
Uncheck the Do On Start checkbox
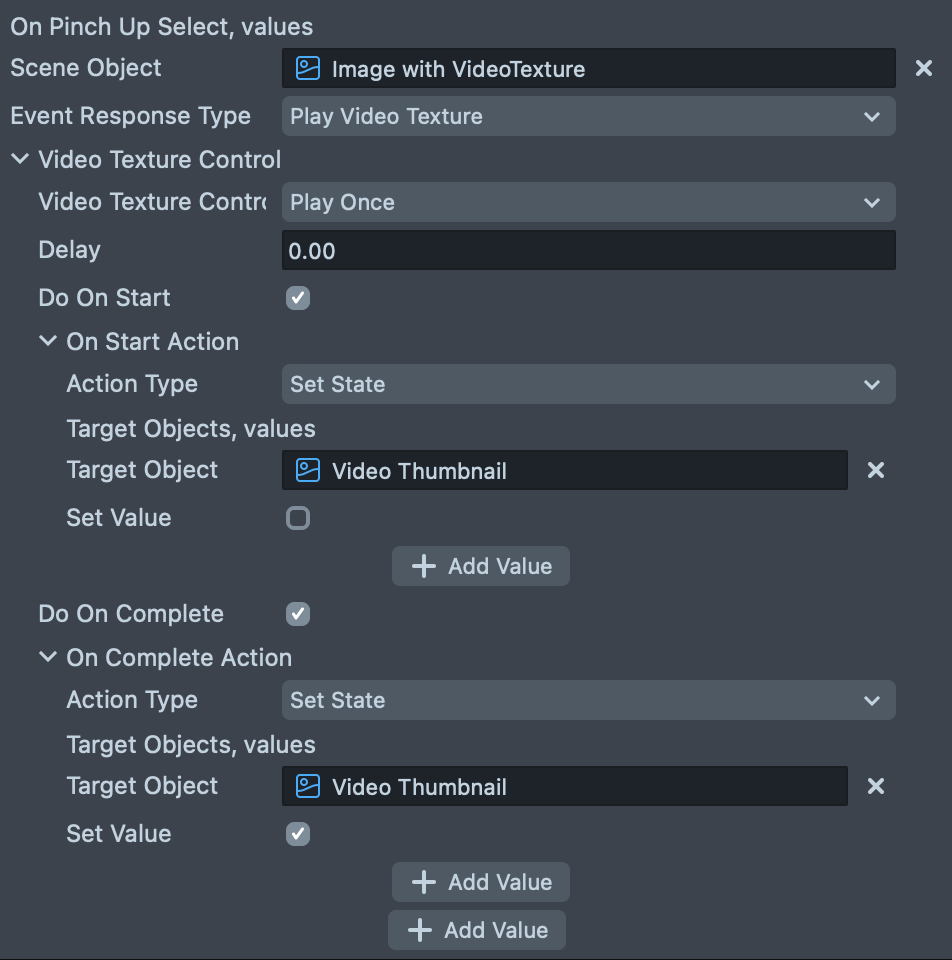coord(298,298)
